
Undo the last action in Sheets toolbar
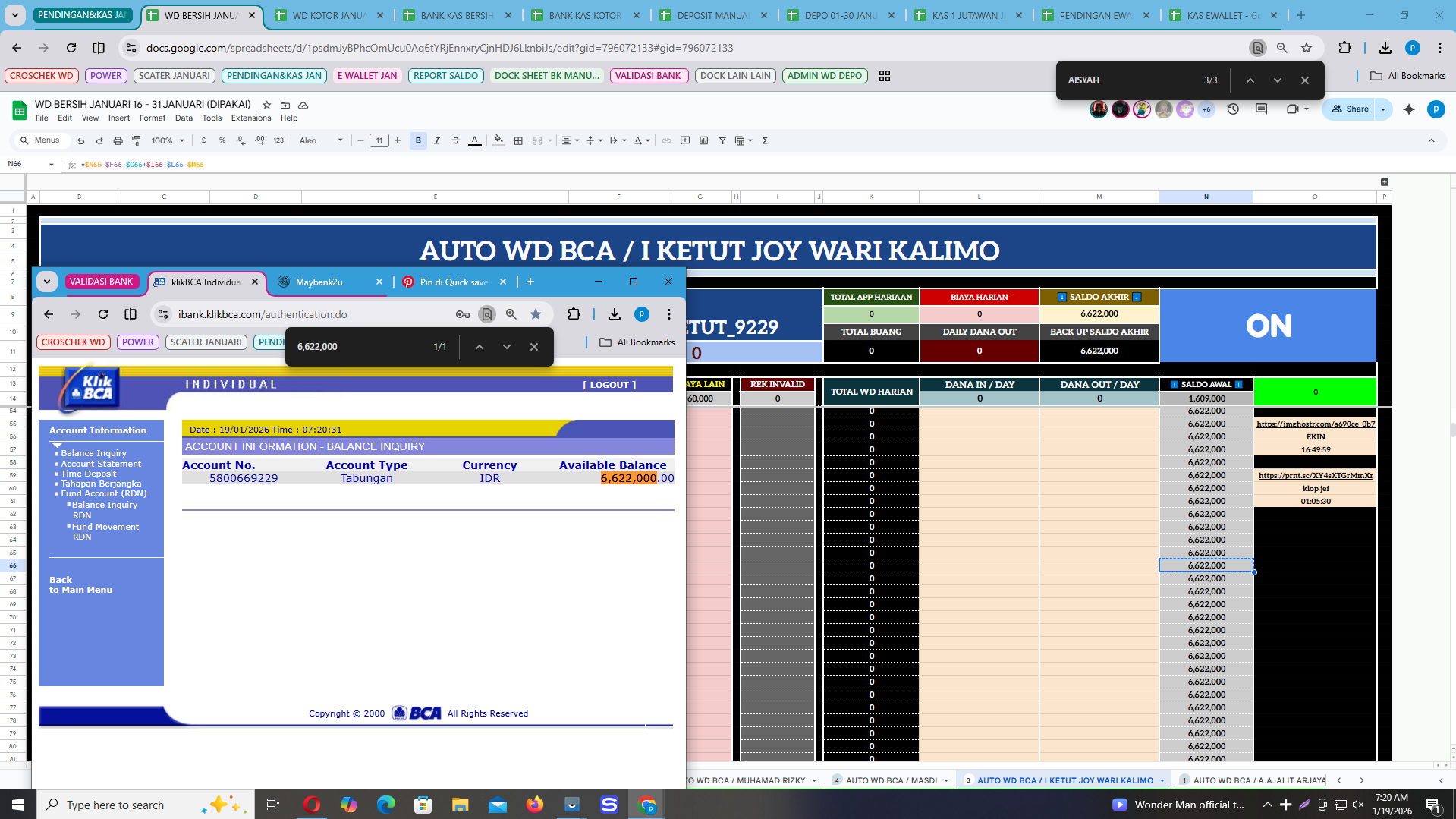coord(80,140)
